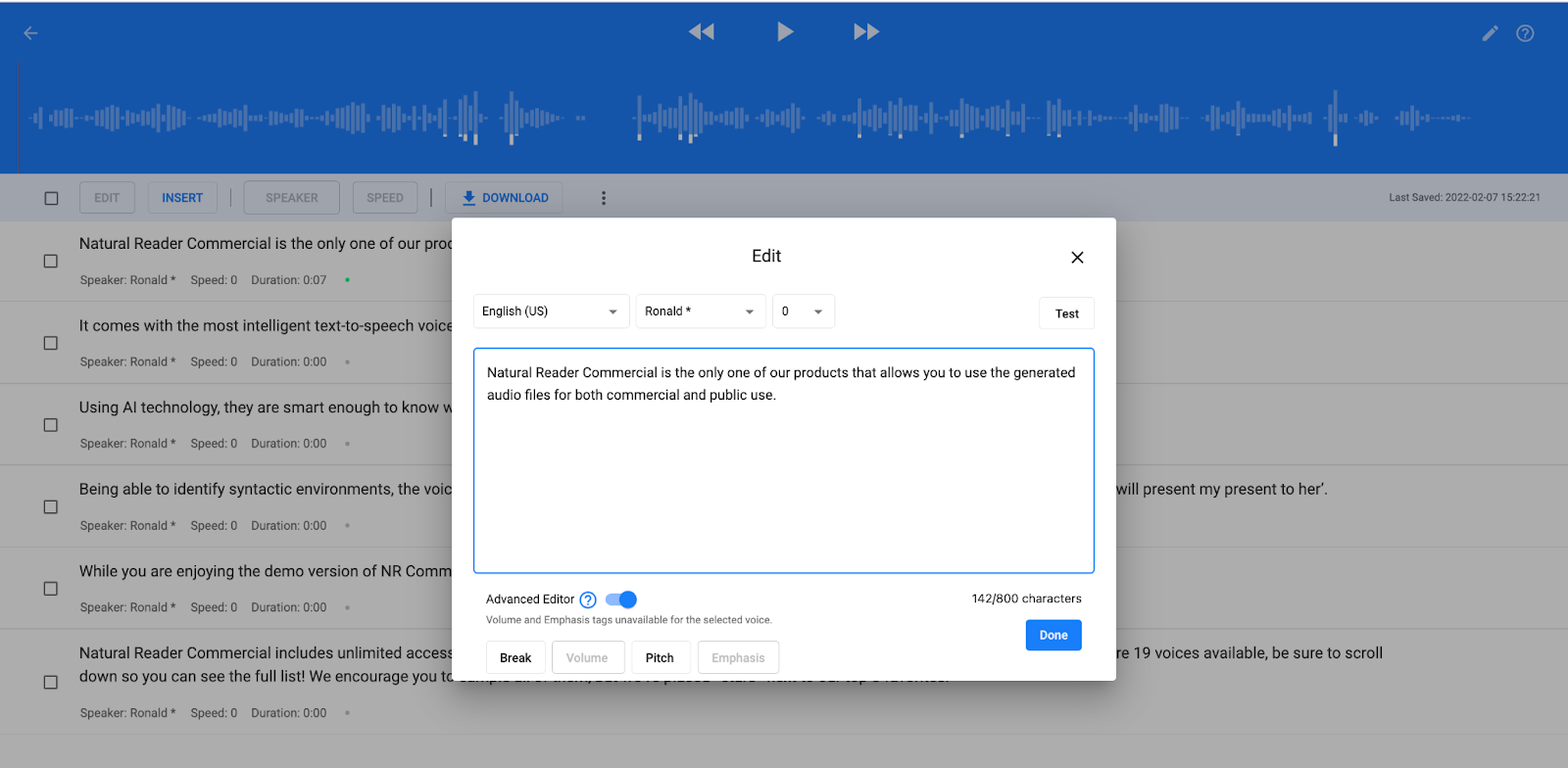
Task: Toggle the Advanced Editor switch off
Action: (x=621, y=600)
